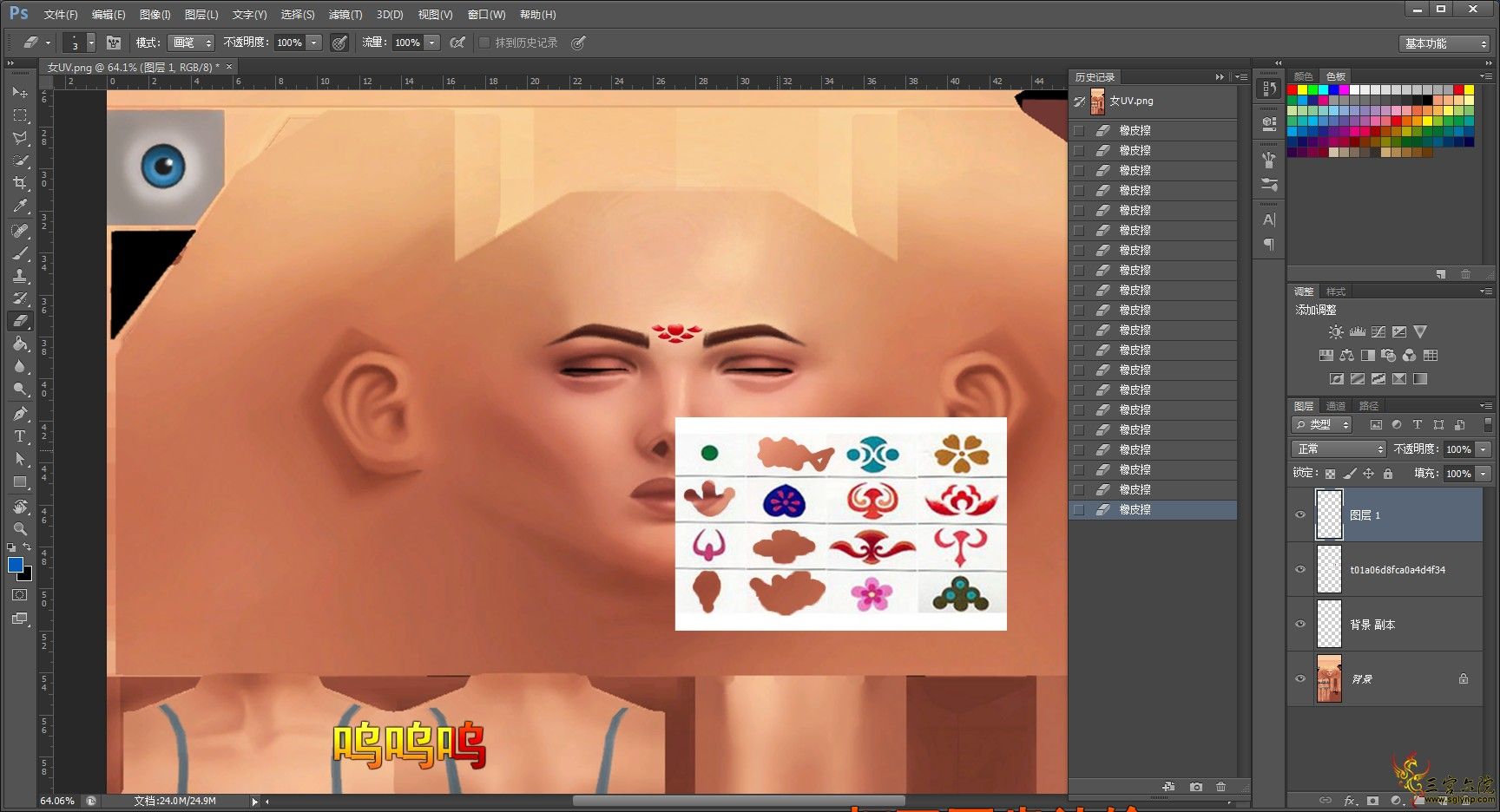The image size is (1500, 812).
Task: Select the 背景 layer thumbnail
Action: pos(1329,678)
